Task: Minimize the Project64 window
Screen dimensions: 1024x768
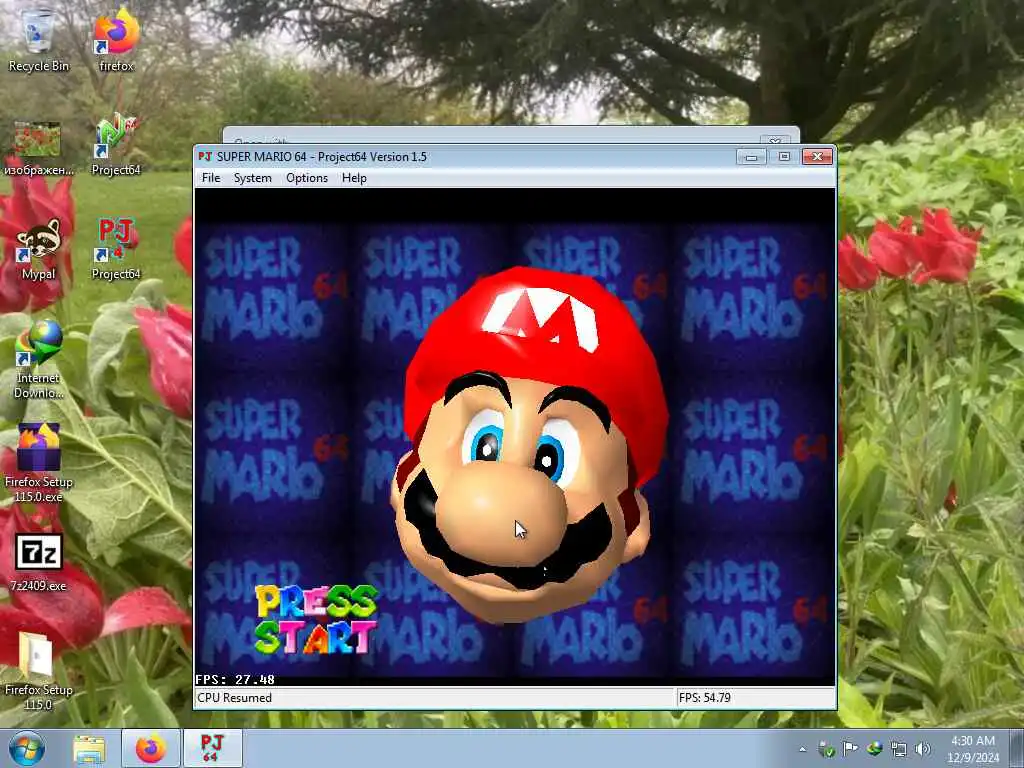Action: [751, 157]
